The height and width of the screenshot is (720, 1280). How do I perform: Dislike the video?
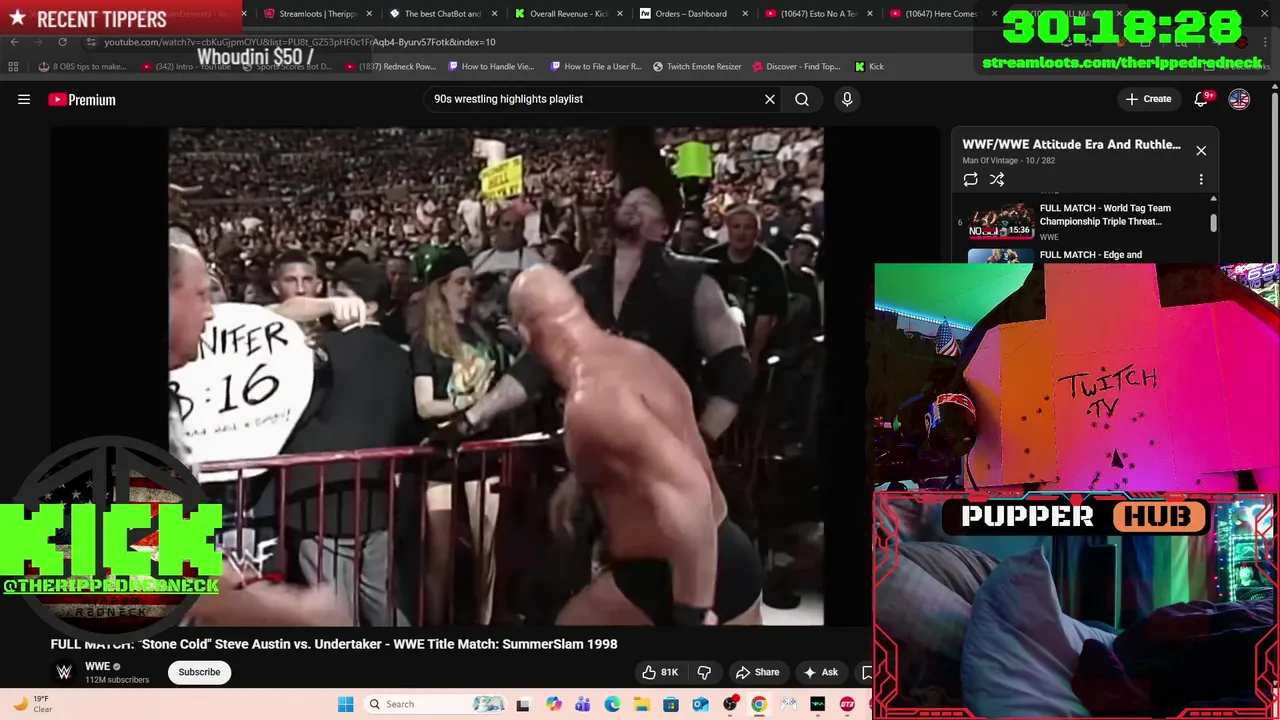tap(704, 672)
